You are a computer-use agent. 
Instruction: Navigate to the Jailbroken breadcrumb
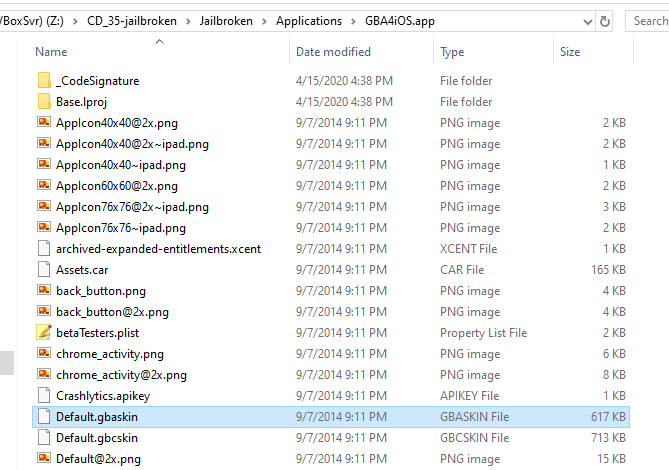coord(226,21)
